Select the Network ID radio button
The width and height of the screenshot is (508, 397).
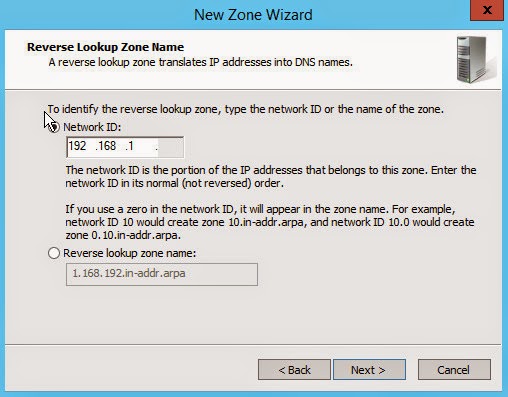54,127
